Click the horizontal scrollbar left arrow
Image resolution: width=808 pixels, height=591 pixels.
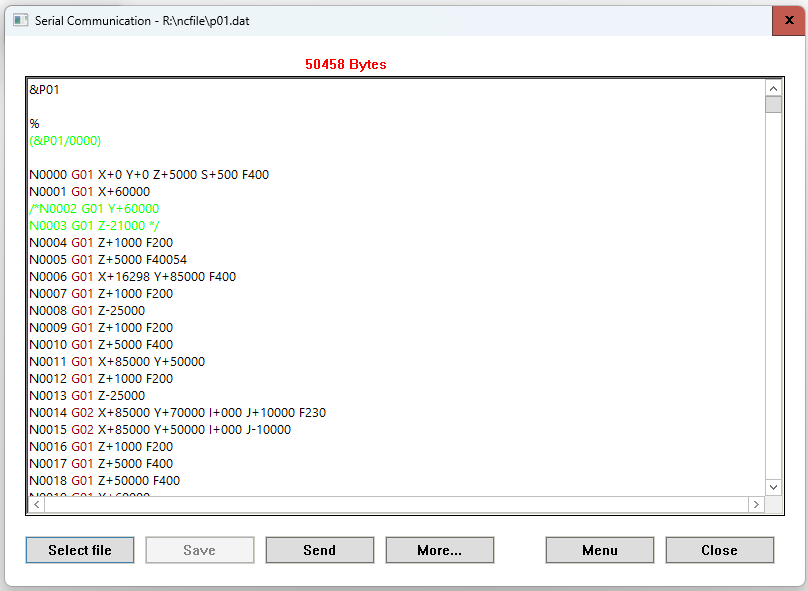(37, 505)
